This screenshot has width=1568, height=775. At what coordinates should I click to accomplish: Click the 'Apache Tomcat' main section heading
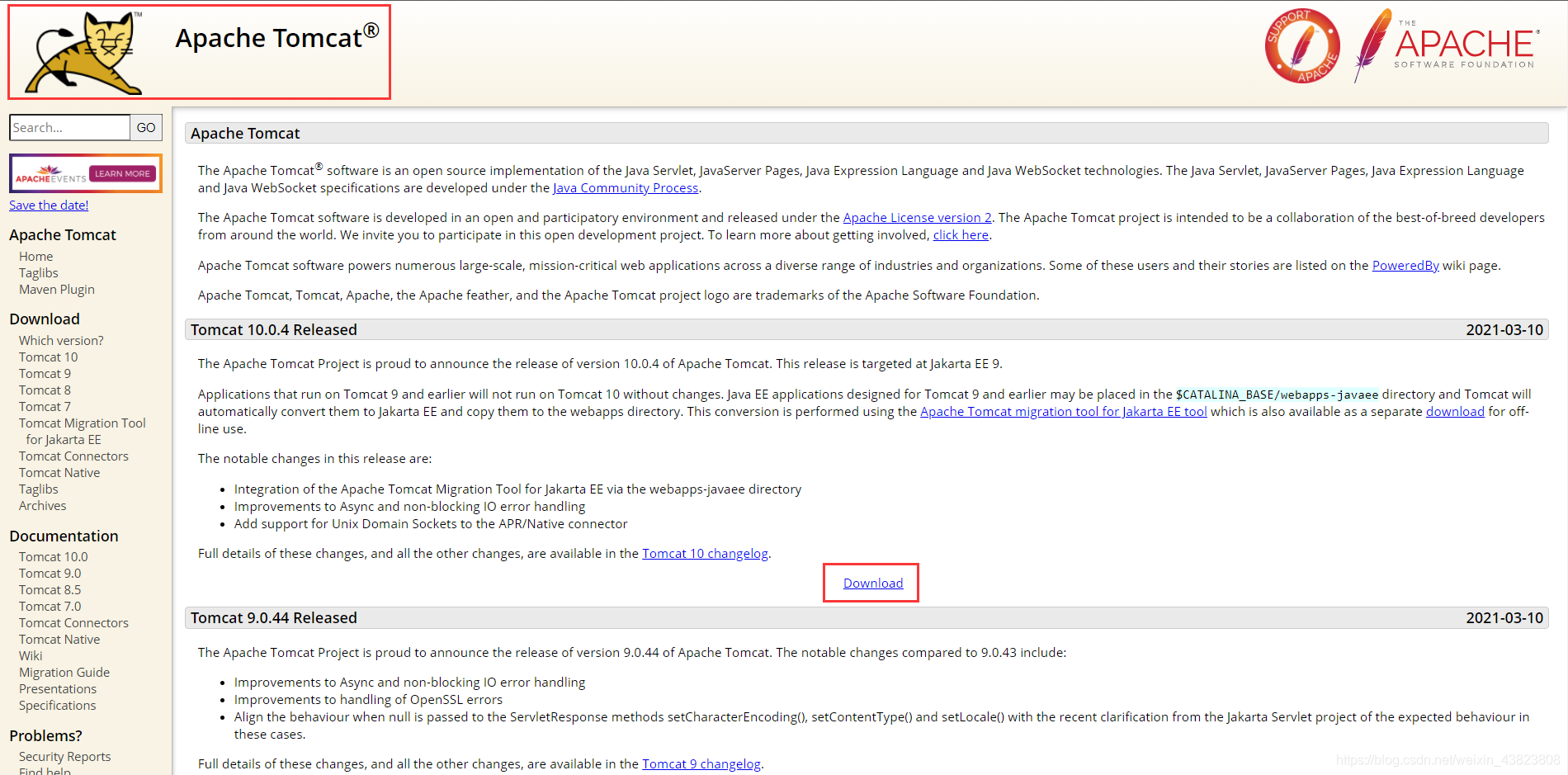245,134
